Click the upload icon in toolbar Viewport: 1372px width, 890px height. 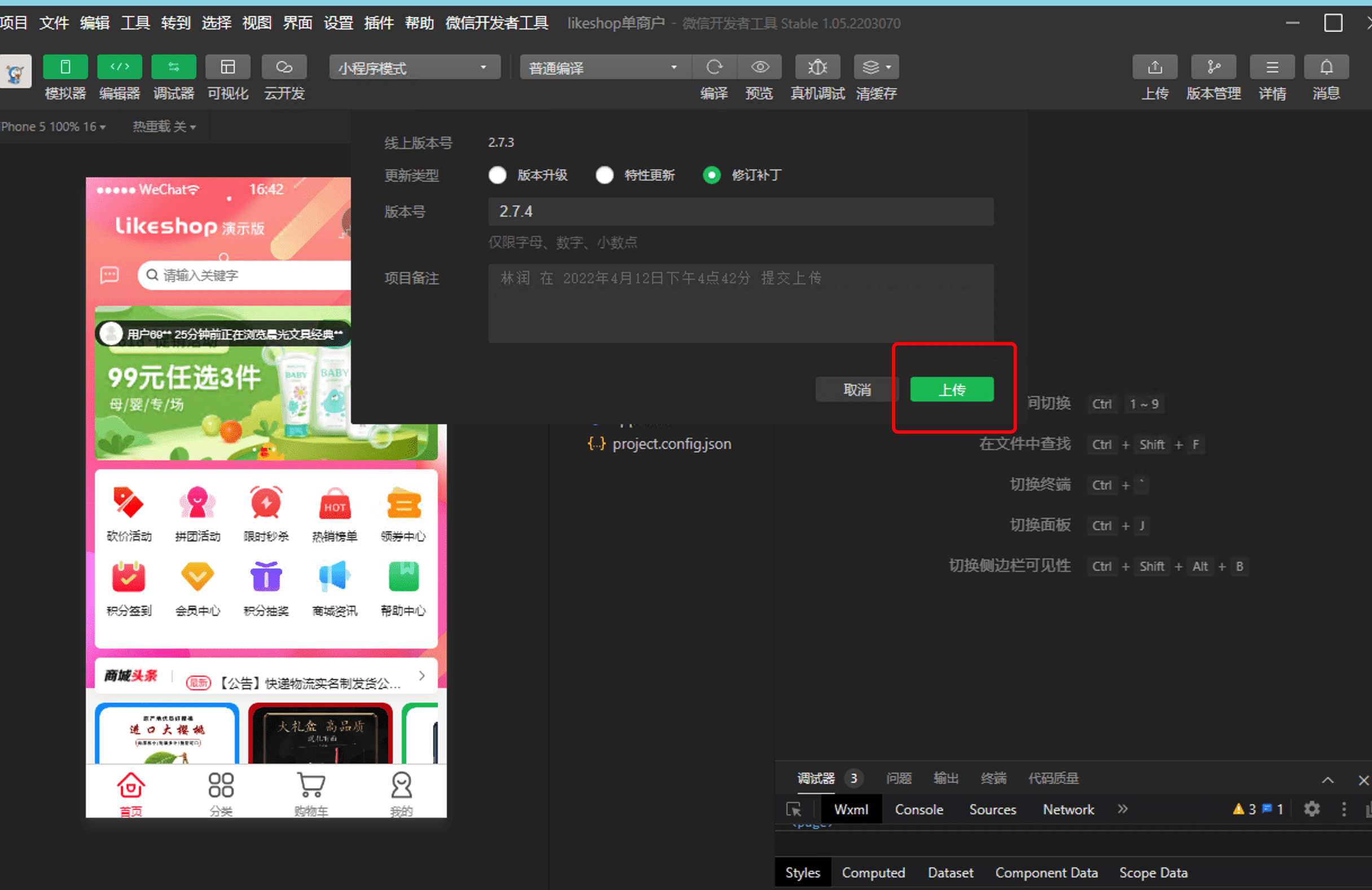(x=1155, y=68)
